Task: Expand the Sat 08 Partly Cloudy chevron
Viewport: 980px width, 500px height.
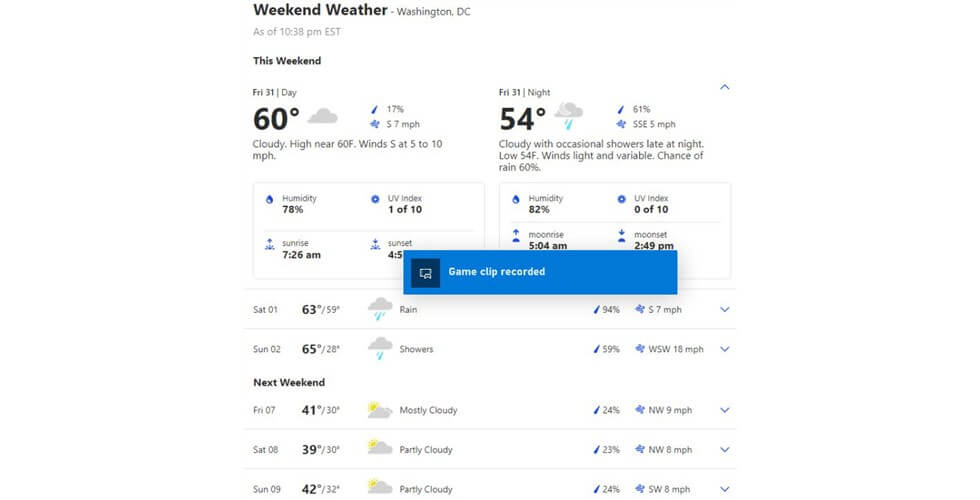Action: [x=724, y=449]
